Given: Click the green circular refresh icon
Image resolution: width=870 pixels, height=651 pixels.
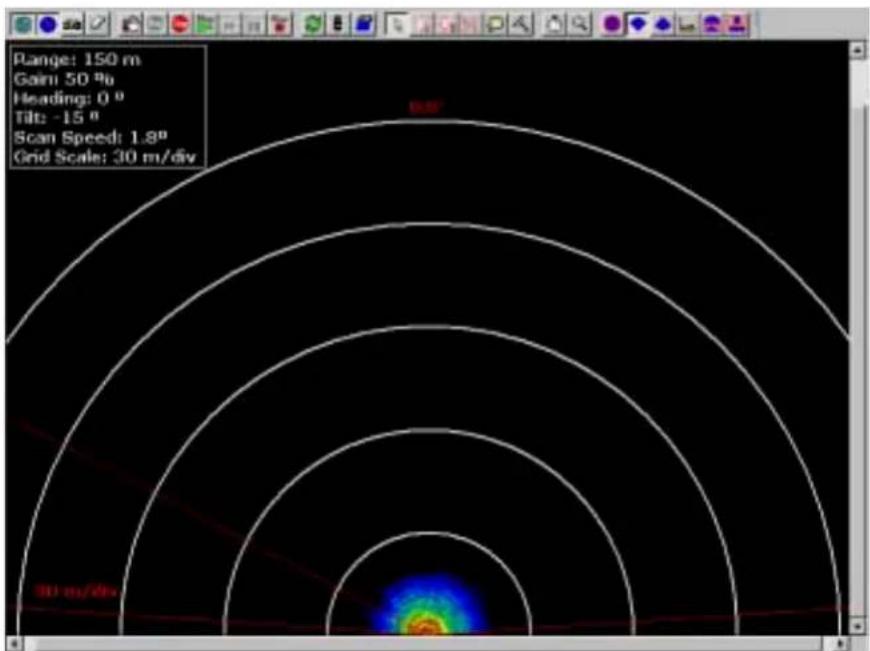Looking at the screenshot, I should (x=313, y=24).
